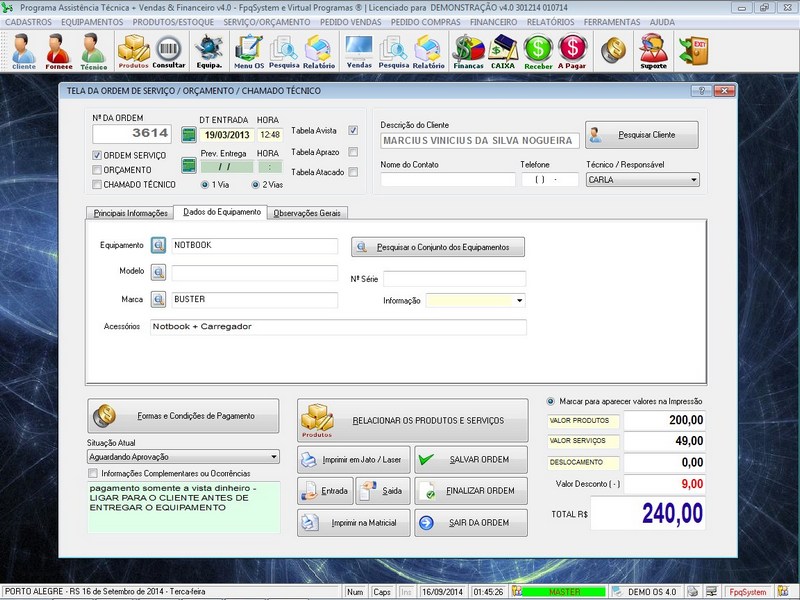The image size is (800, 600).
Task: Expand the Técnico / Responsável dropdown
Action: coord(693,180)
